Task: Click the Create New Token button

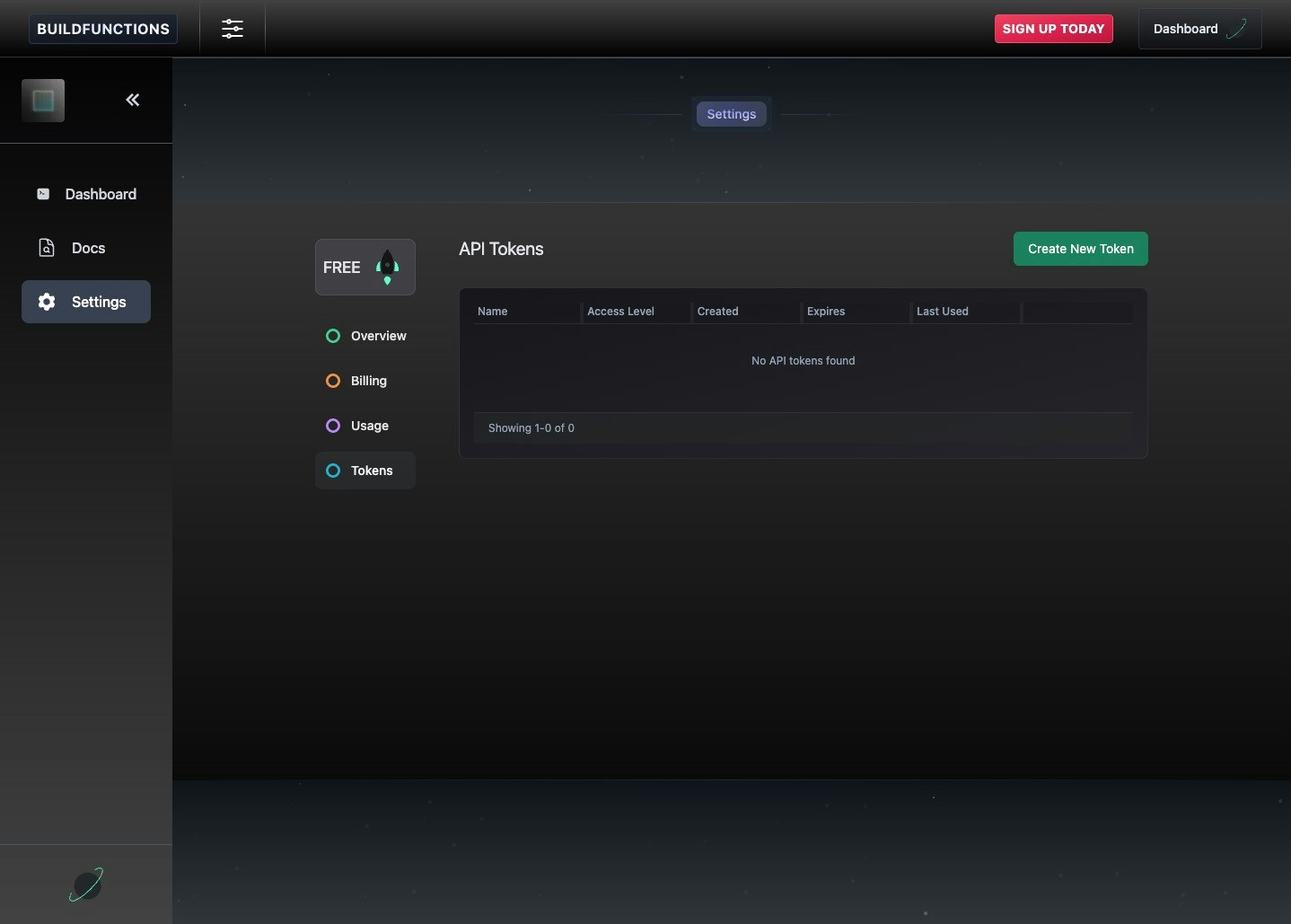Action: tap(1080, 249)
